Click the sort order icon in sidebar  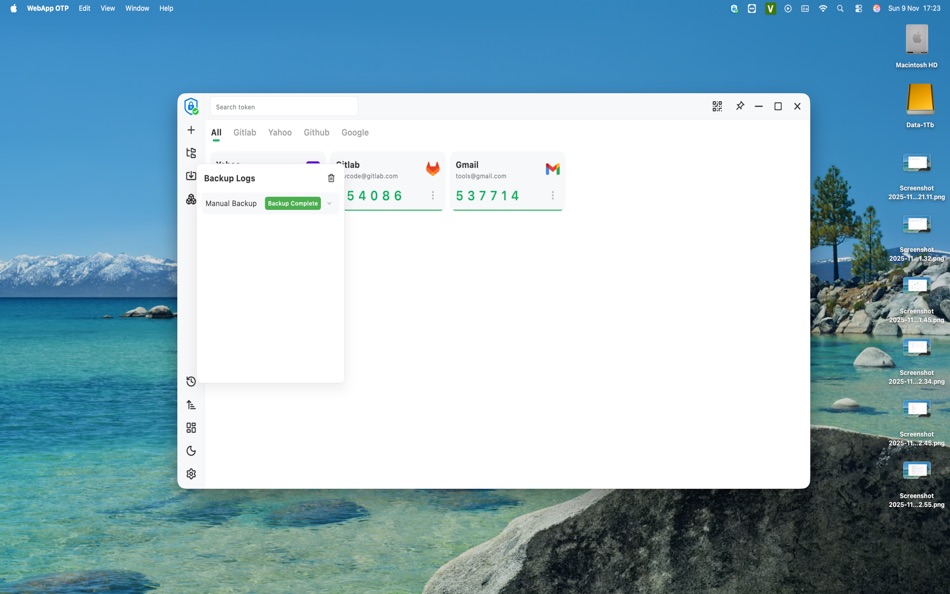(x=191, y=404)
